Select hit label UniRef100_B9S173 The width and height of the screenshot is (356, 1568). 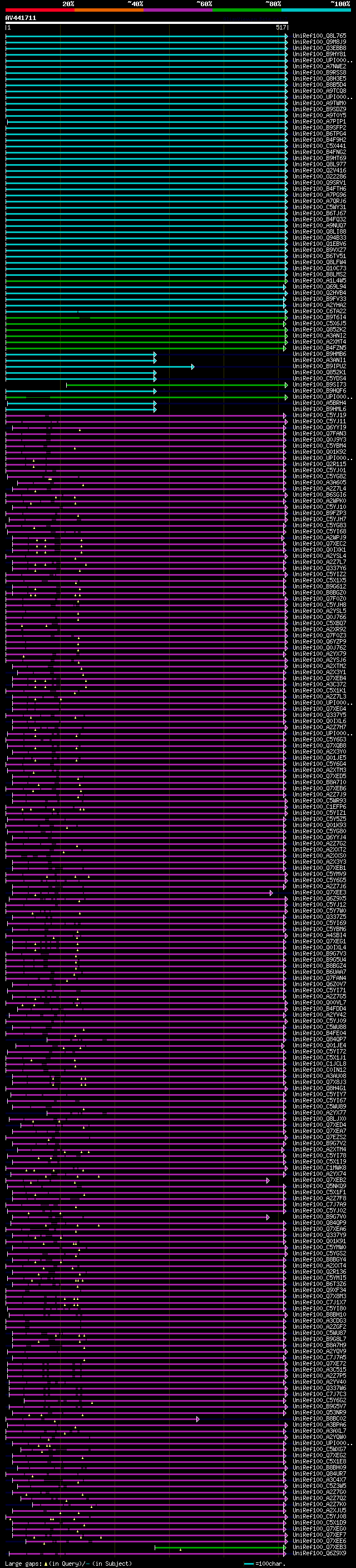click(319, 385)
